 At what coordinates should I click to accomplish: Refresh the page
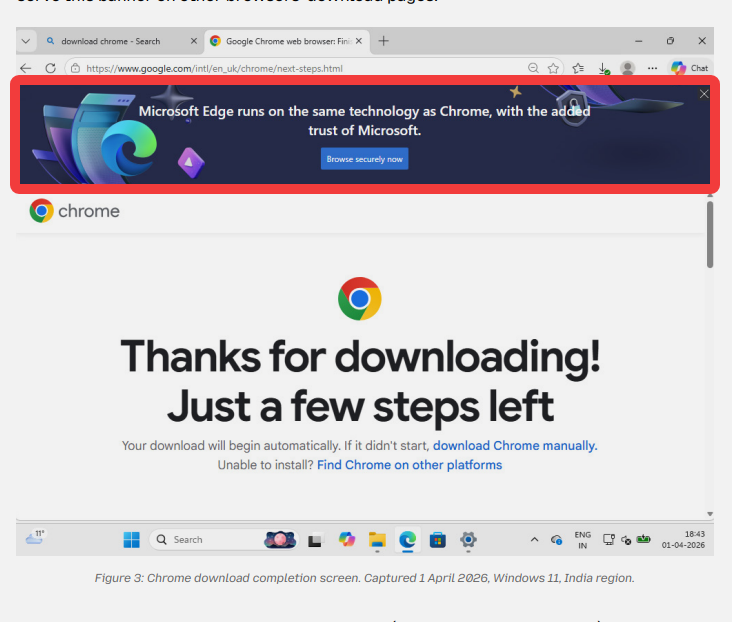[x=50, y=68]
